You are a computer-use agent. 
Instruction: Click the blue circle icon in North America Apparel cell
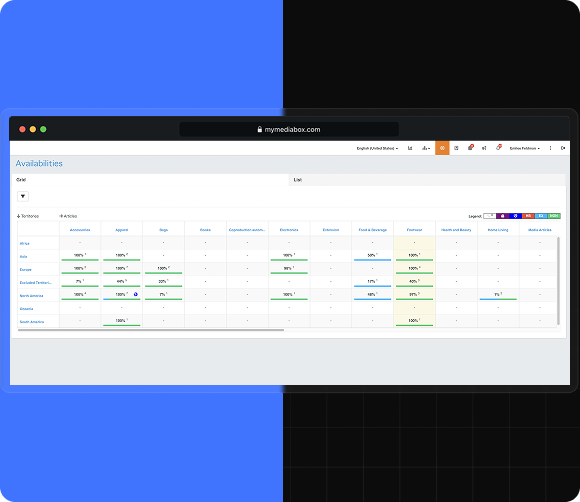(x=136, y=294)
